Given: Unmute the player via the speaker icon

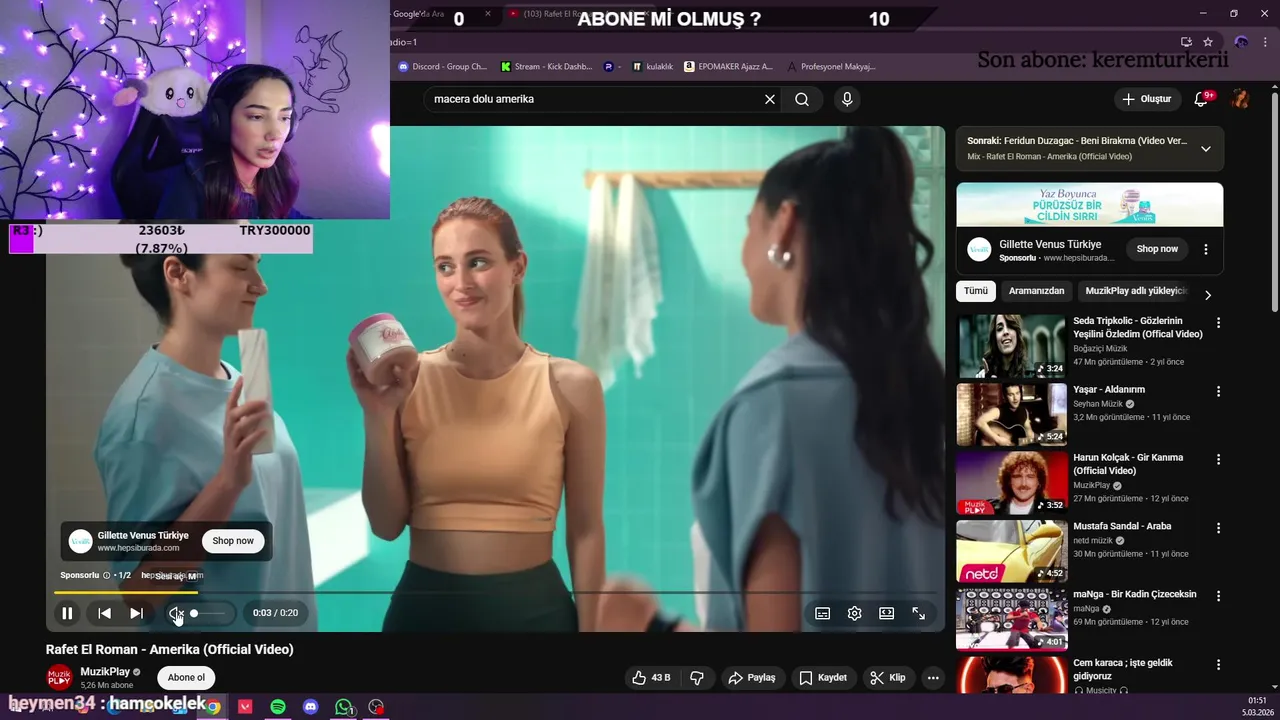Looking at the screenshot, I should tap(176, 613).
